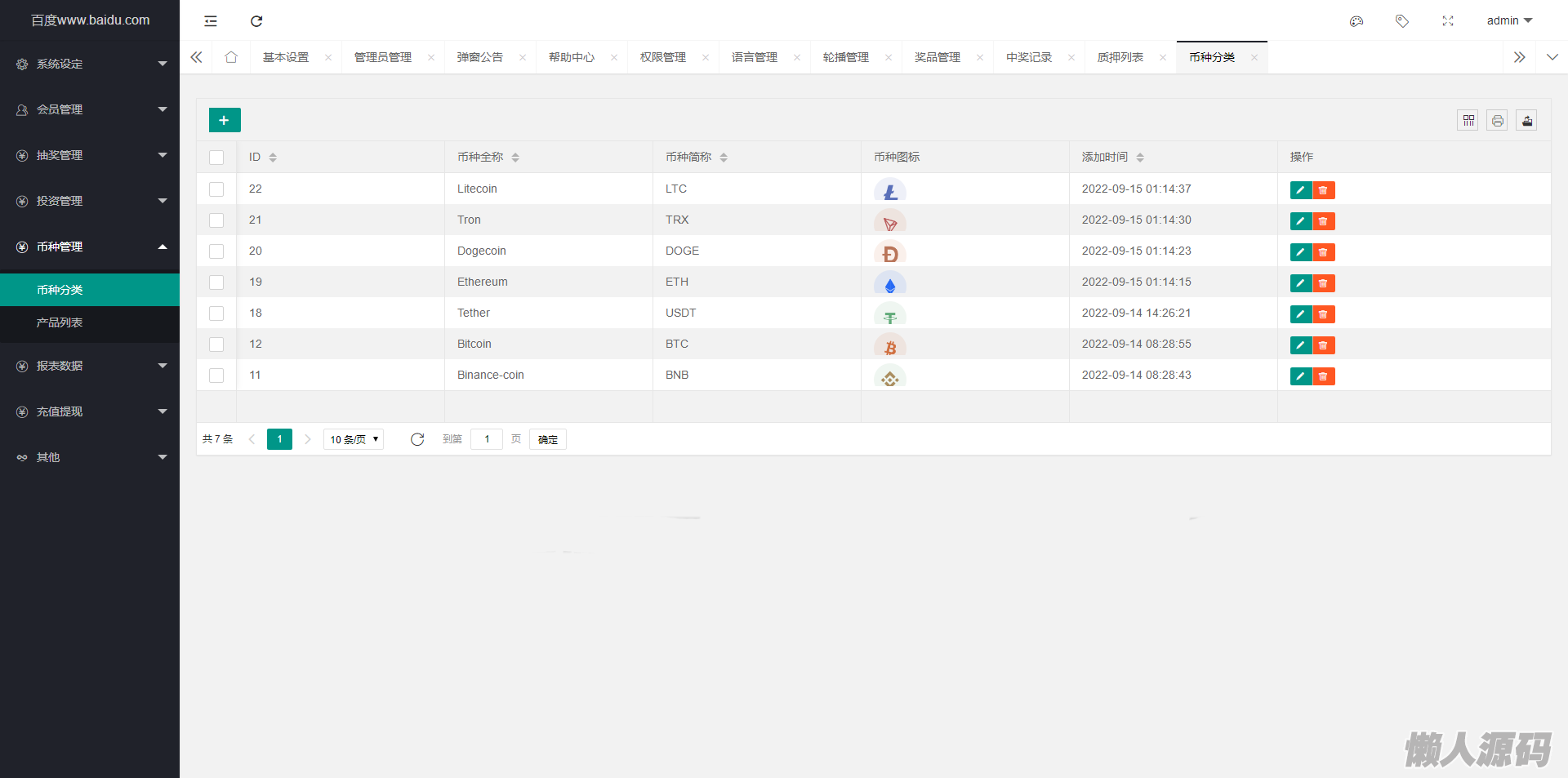Click the print icon above the table
The width and height of the screenshot is (1568, 778).
(1497, 121)
